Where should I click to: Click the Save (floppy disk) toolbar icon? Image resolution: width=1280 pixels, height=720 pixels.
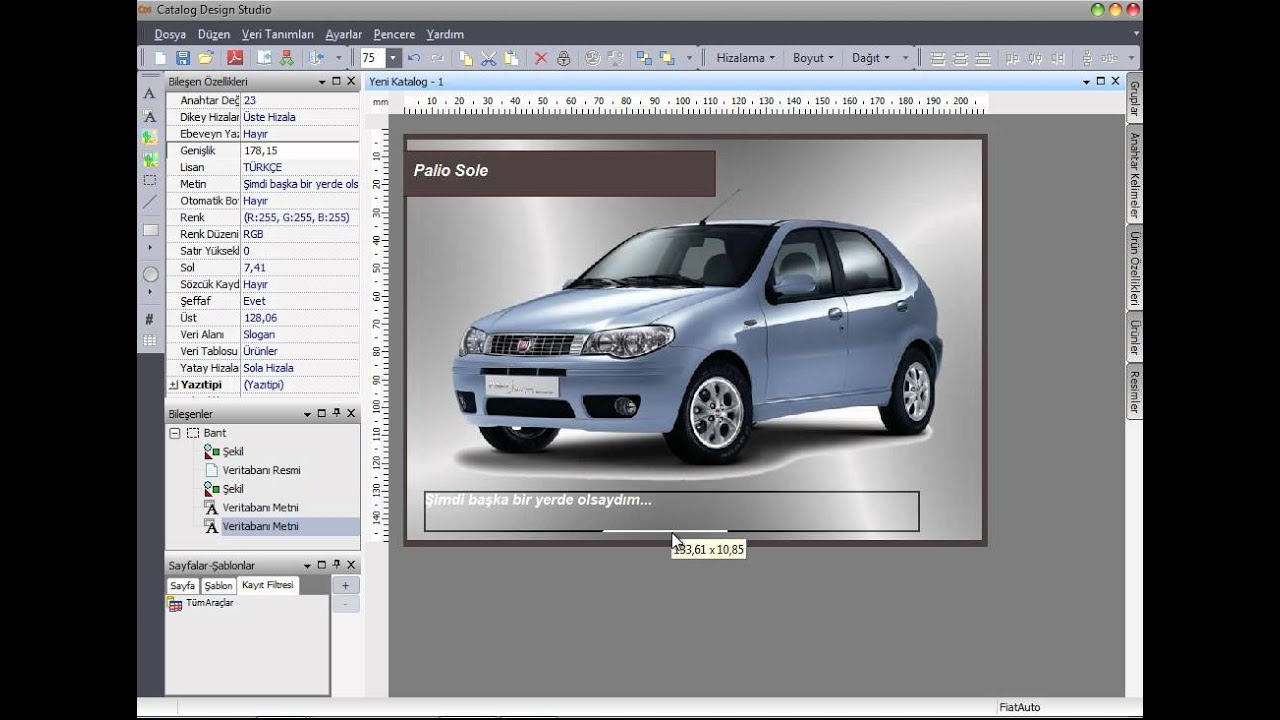pyautogui.click(x=183, y=58)
